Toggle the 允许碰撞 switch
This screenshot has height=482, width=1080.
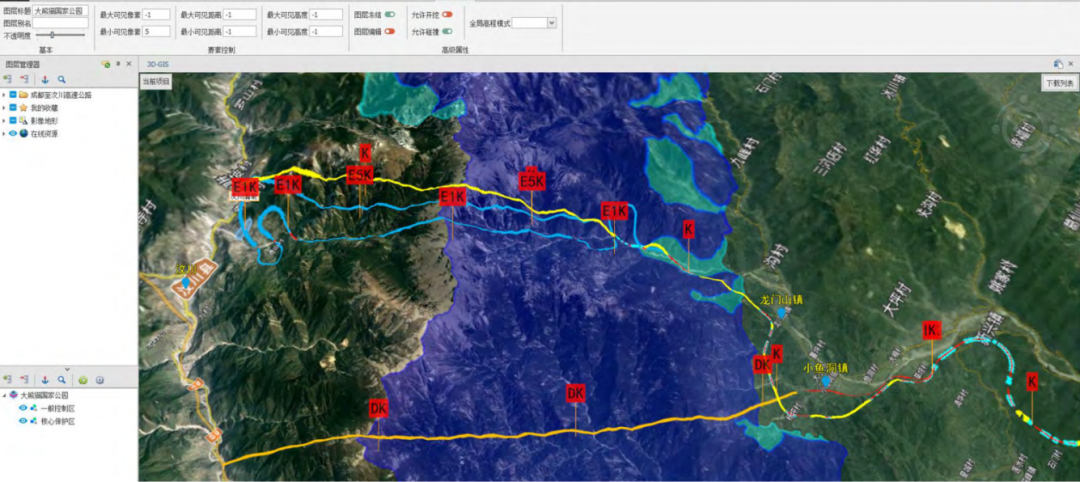(446, 32)
